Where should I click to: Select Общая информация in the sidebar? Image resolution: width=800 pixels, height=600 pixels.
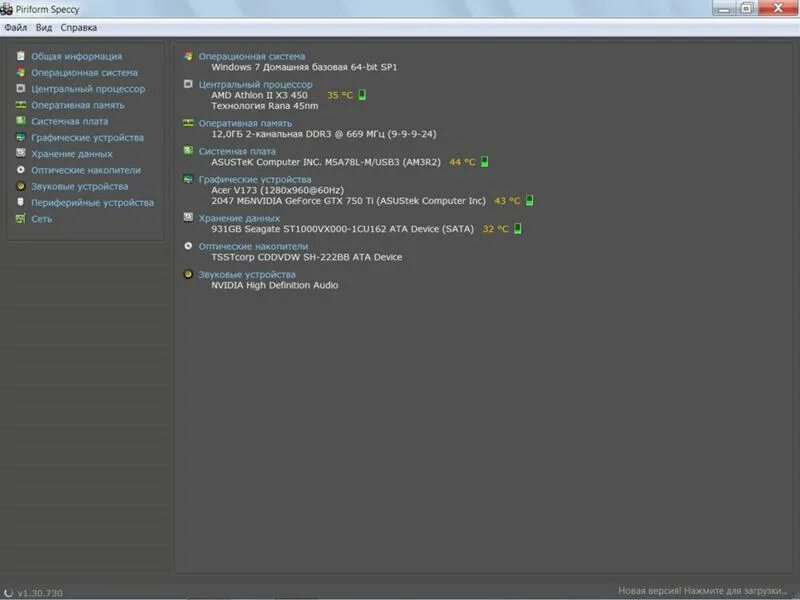(77, 57)
